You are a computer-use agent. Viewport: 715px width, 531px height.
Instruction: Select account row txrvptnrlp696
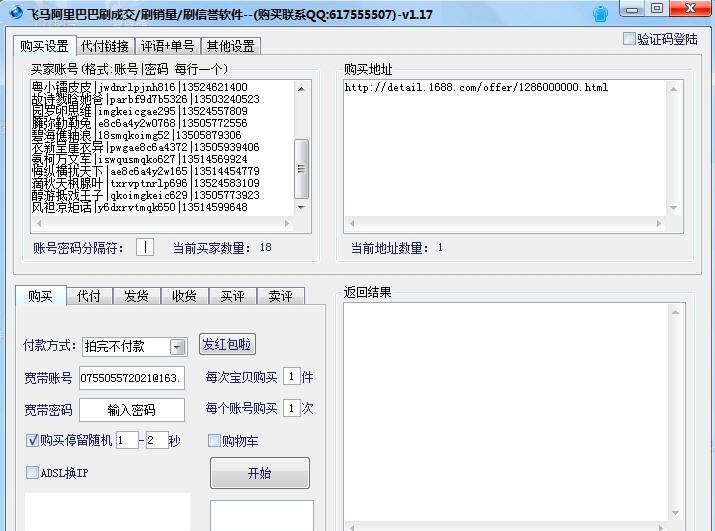pyautogui.click(x=146, y=183)
